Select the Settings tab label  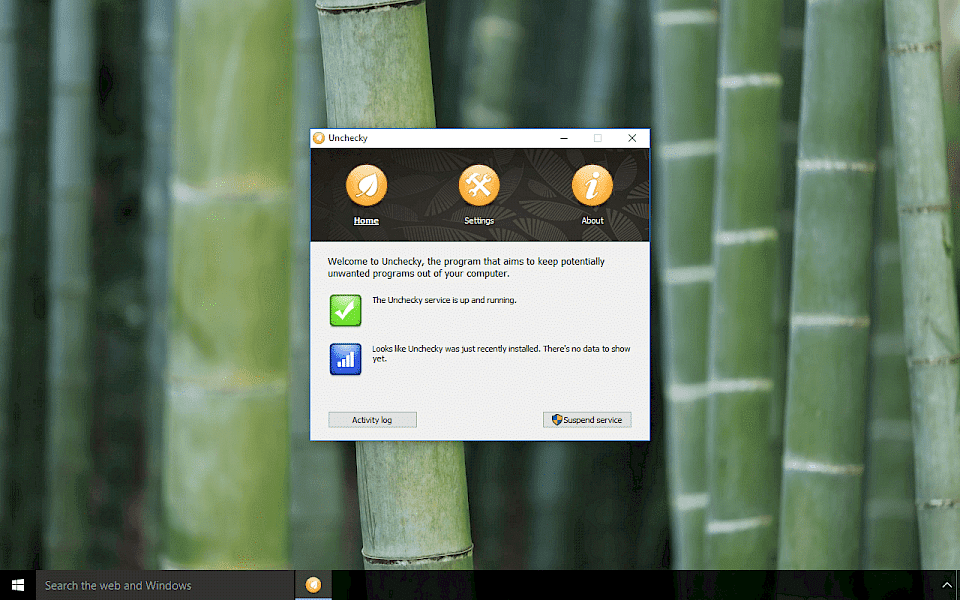click(479, 220)
